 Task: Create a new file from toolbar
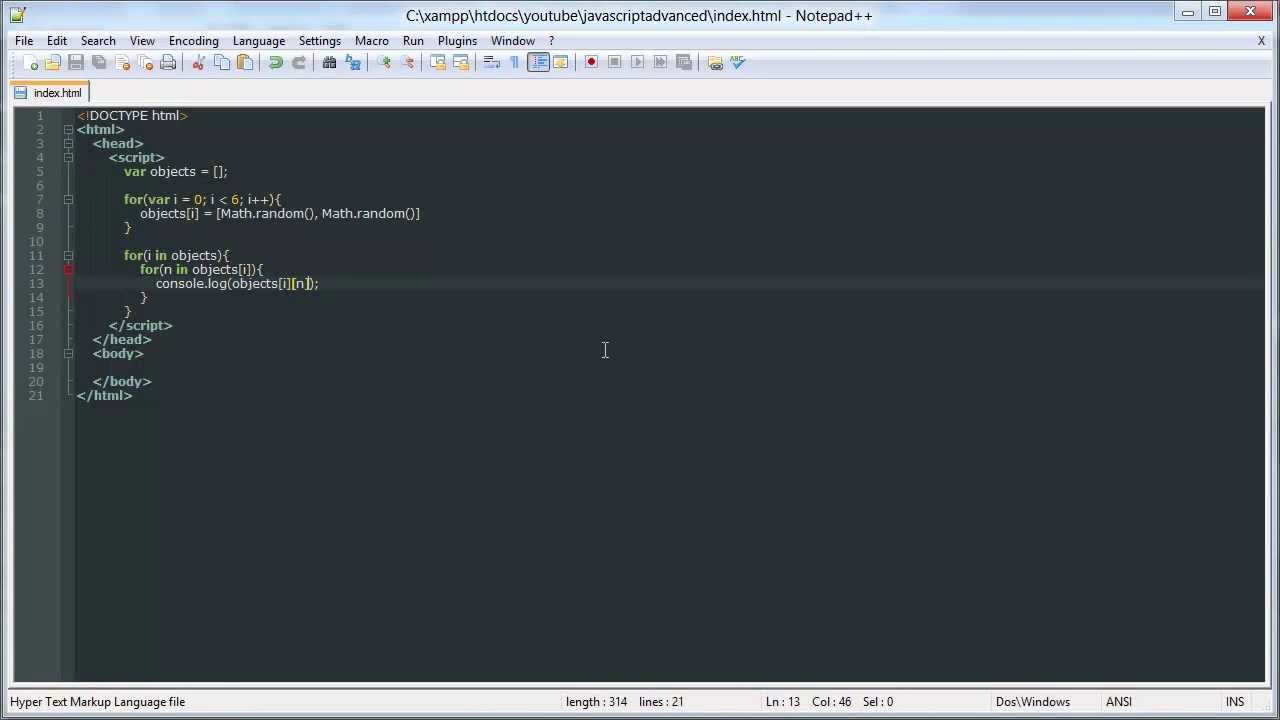pyautogui.click(x=31, y=63)
